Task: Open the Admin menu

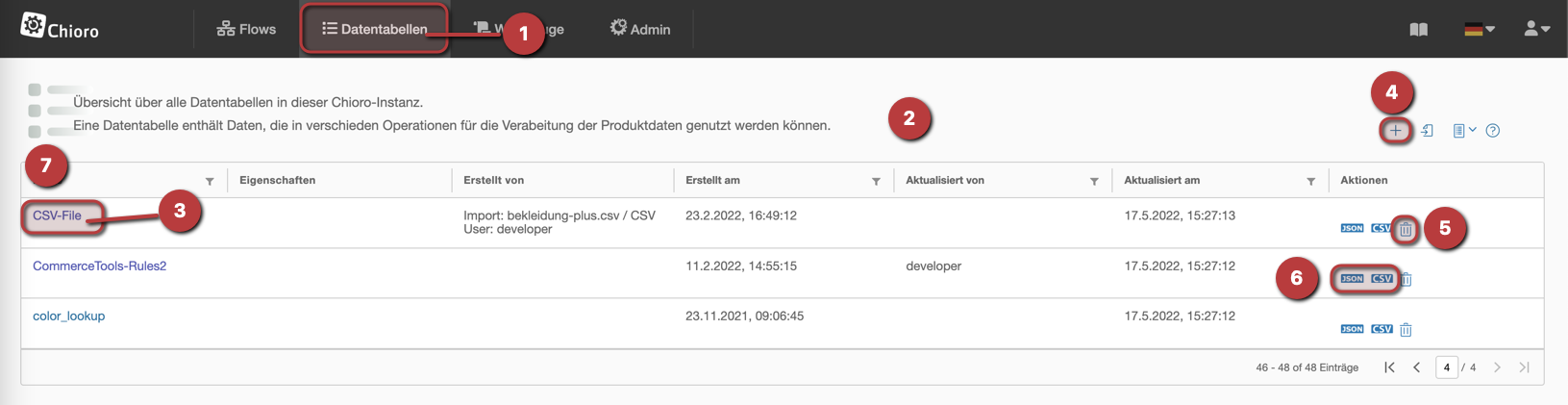Action: (640, 29)
